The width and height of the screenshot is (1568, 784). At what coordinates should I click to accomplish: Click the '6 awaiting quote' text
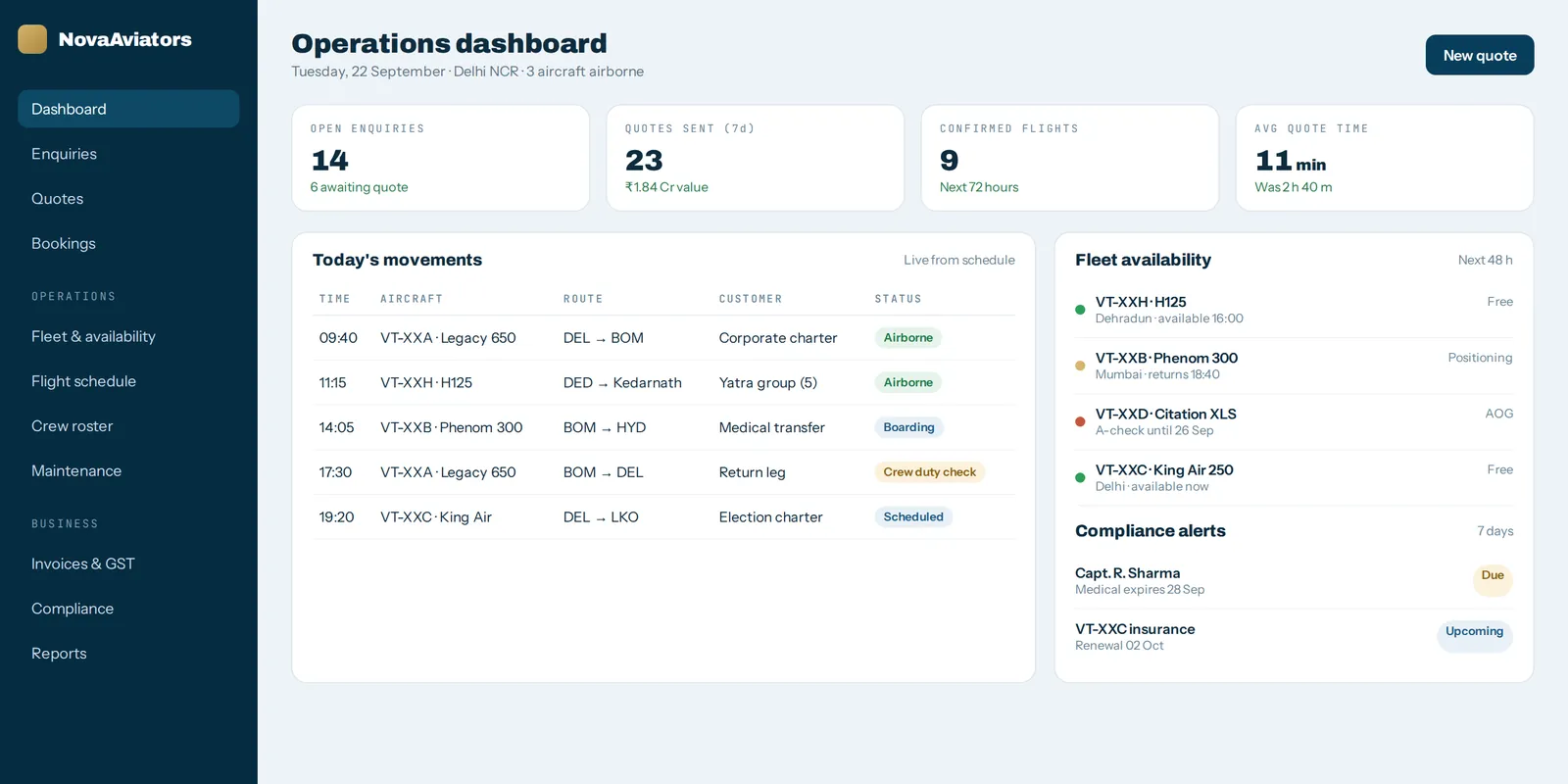(359, 187)
